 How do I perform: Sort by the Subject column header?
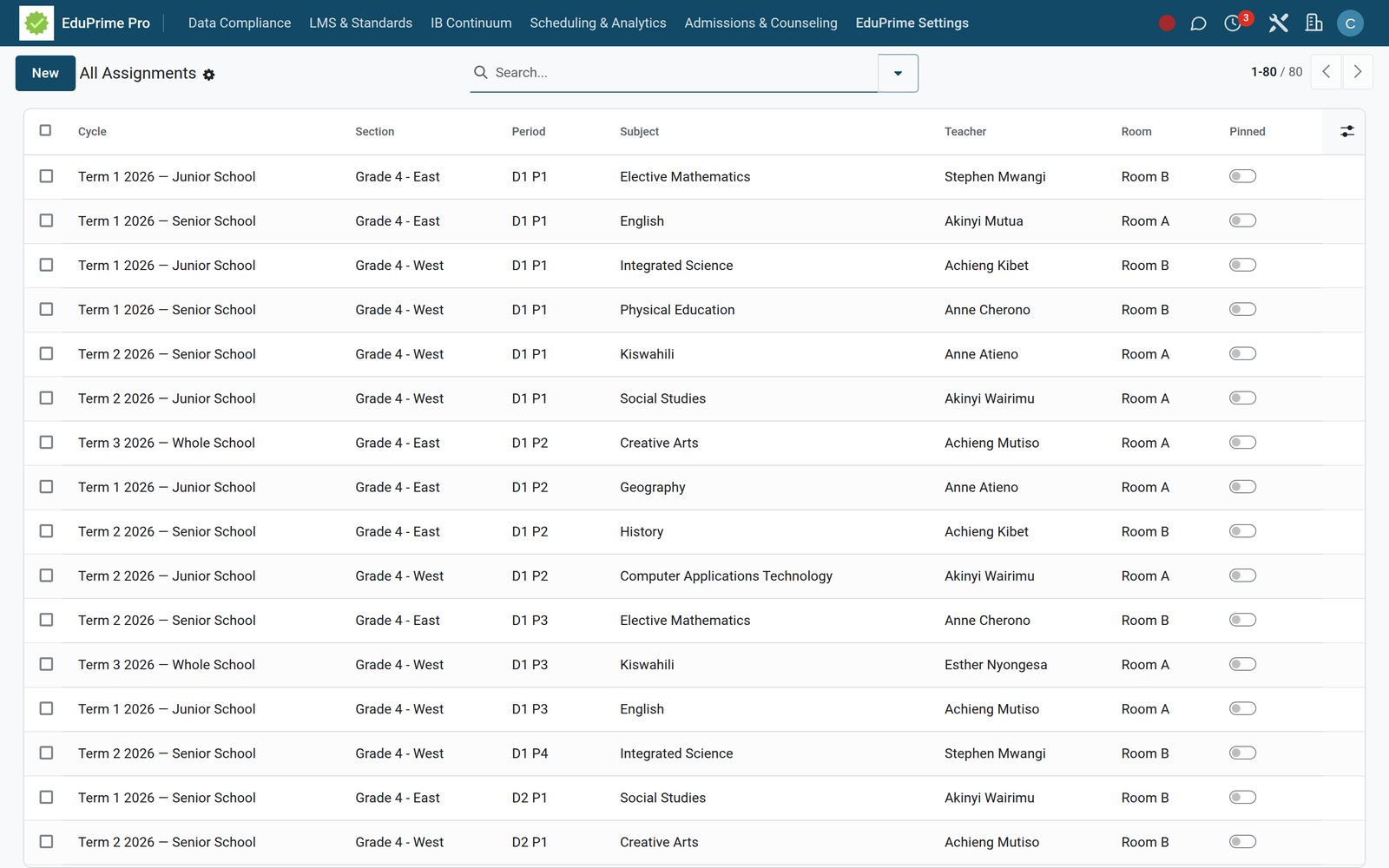639,132
